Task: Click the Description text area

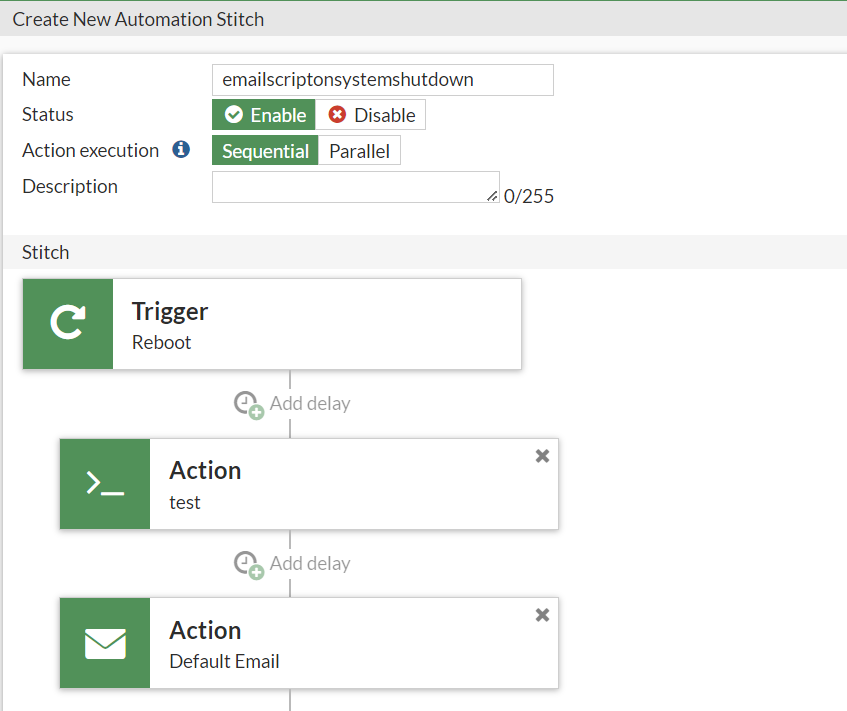Action: (352, 186)
